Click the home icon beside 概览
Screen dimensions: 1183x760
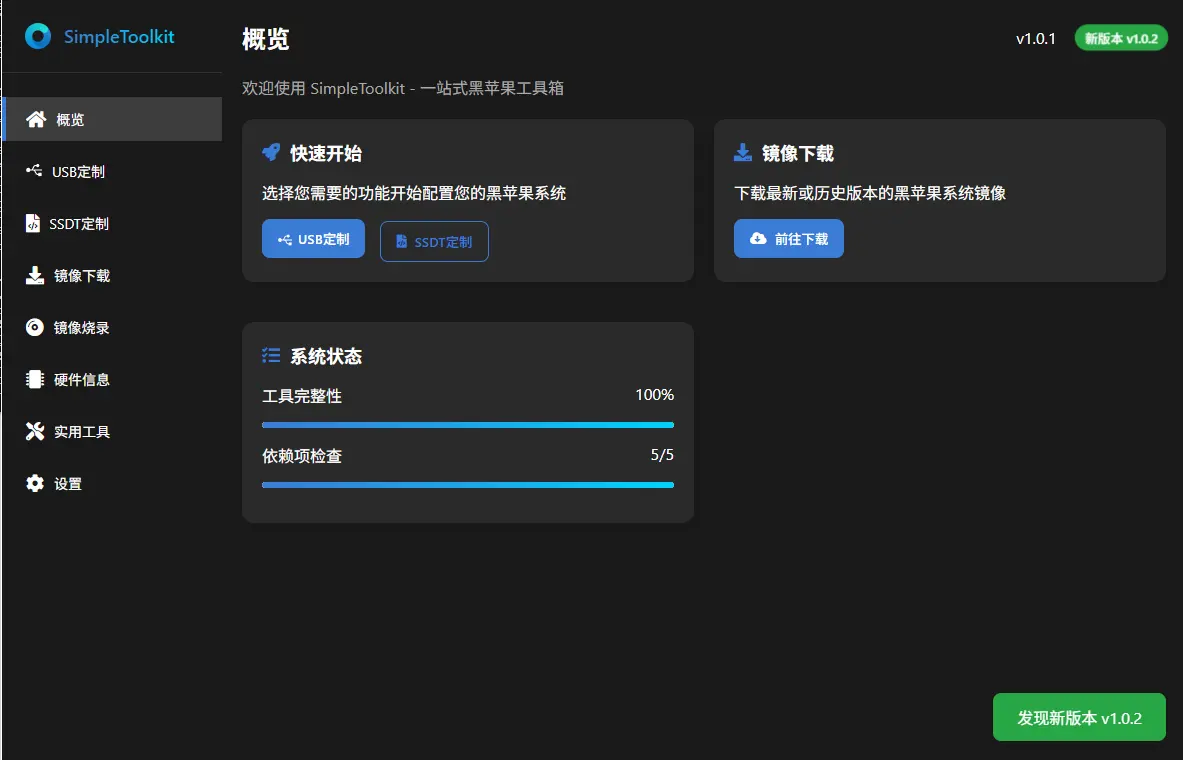coord(35,119)
